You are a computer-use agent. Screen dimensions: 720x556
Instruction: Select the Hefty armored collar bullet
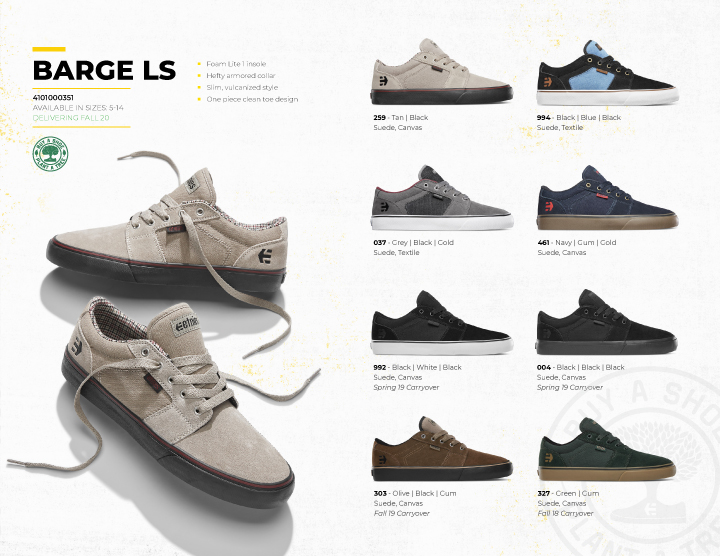click(x=241, y=75)
